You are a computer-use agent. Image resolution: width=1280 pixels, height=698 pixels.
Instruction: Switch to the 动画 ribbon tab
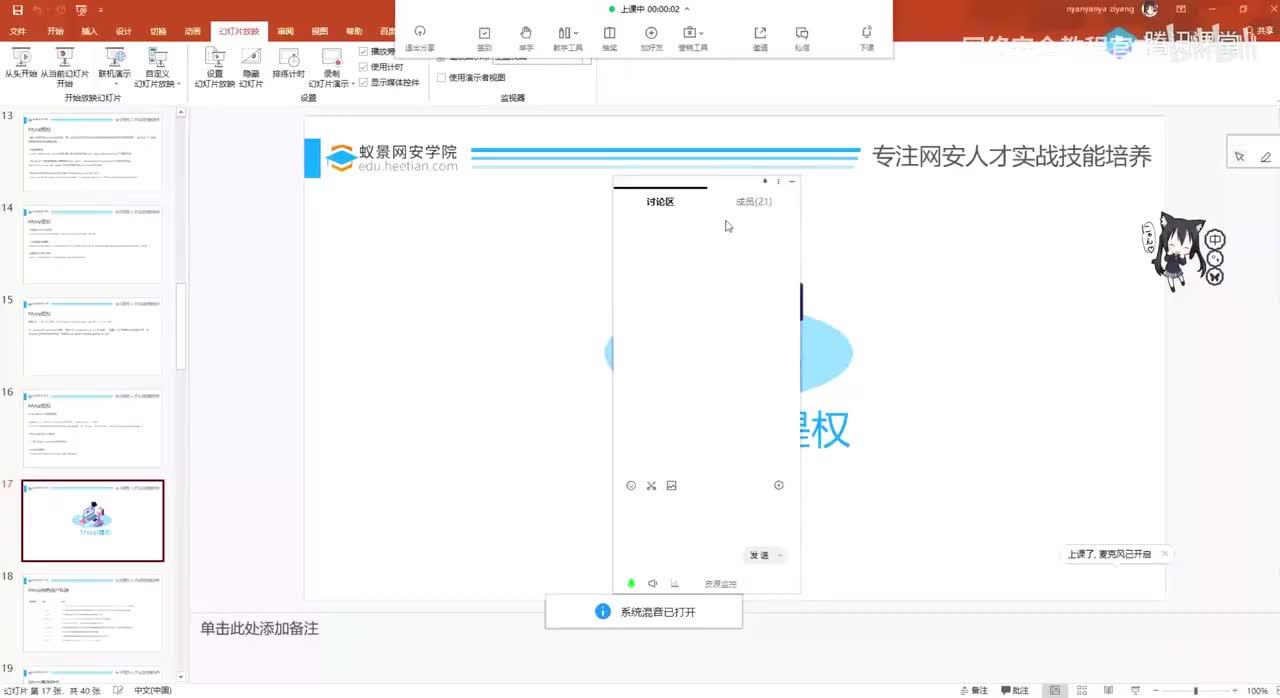192,31
